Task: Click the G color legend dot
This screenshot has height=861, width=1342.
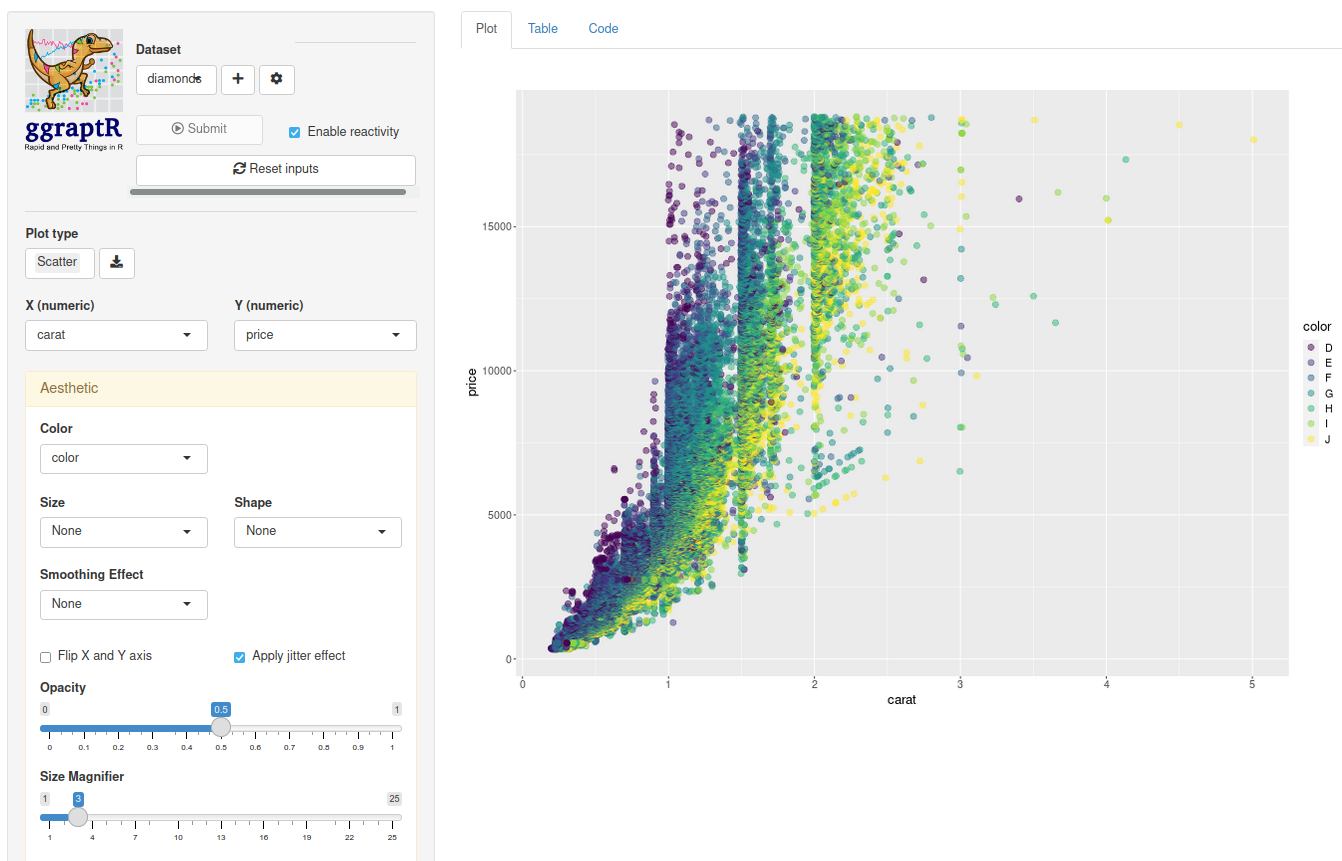Action: (x=1311, y=394)
